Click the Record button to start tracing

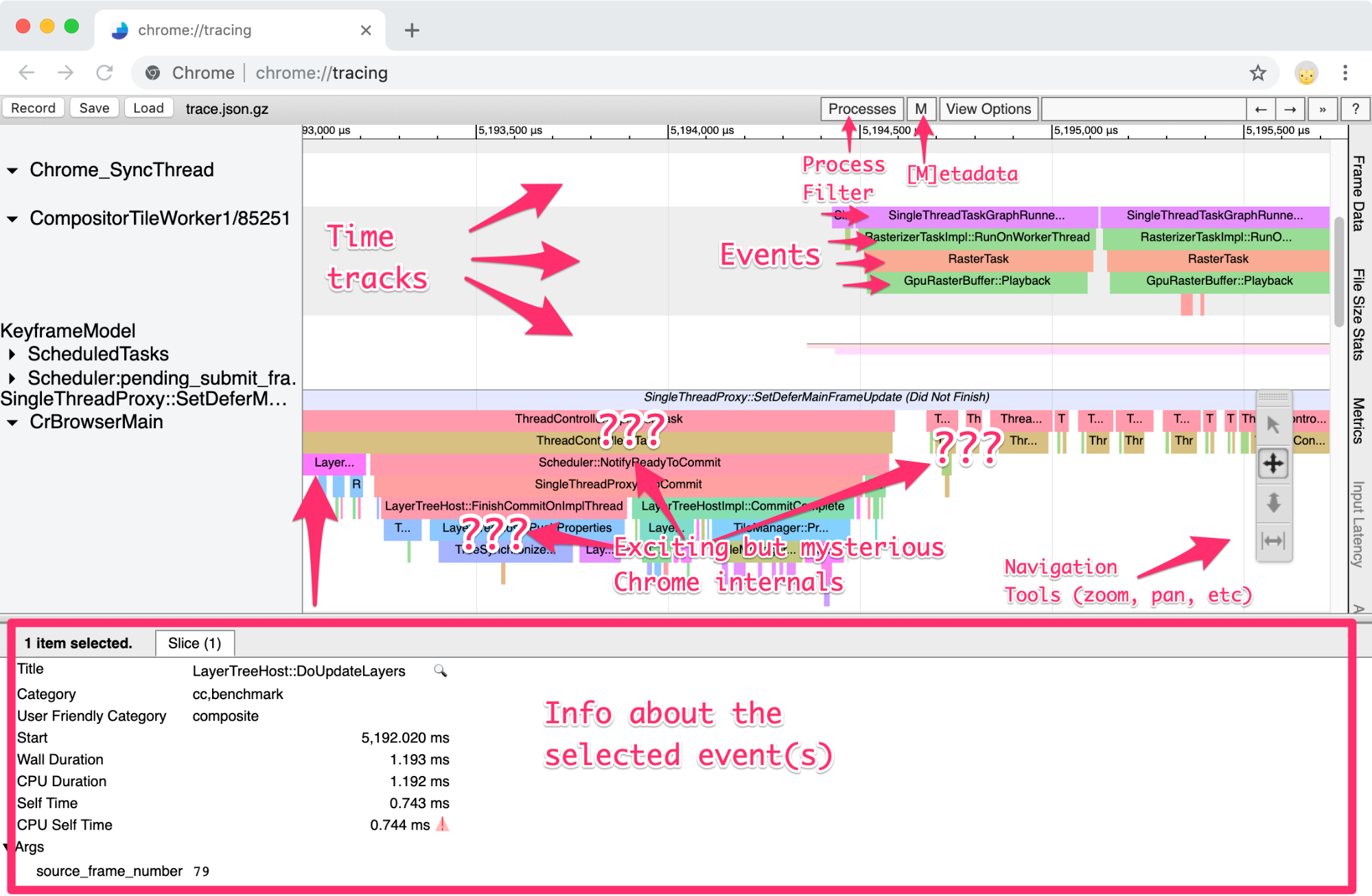click(x=36, y=108)
